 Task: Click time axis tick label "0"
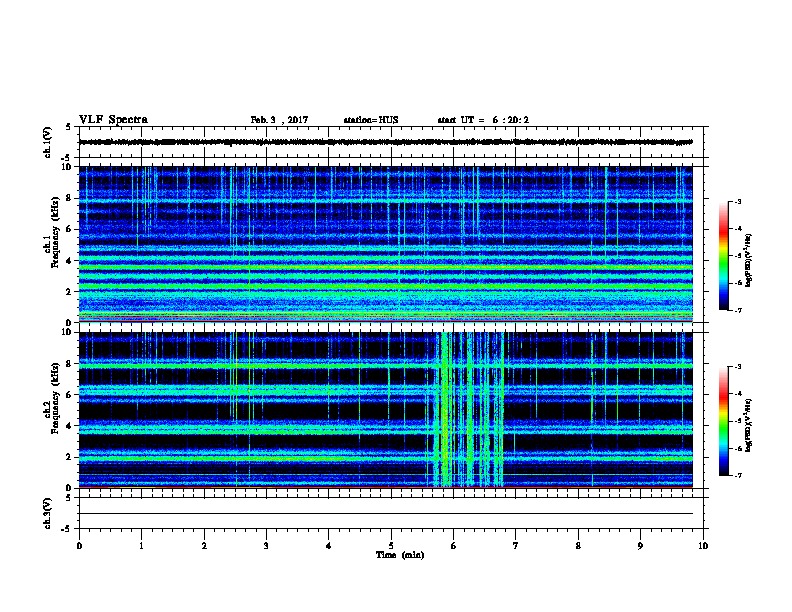(x=79, y=545)
